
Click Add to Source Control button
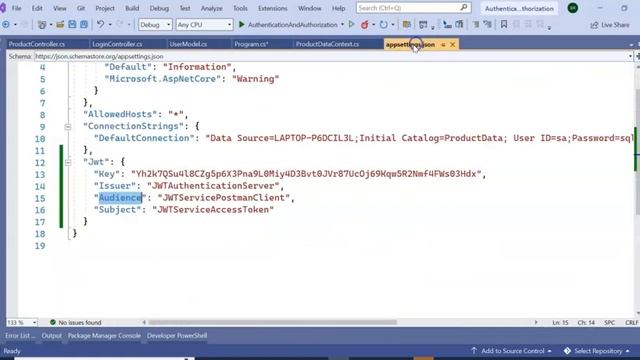[x=511, y=351]
